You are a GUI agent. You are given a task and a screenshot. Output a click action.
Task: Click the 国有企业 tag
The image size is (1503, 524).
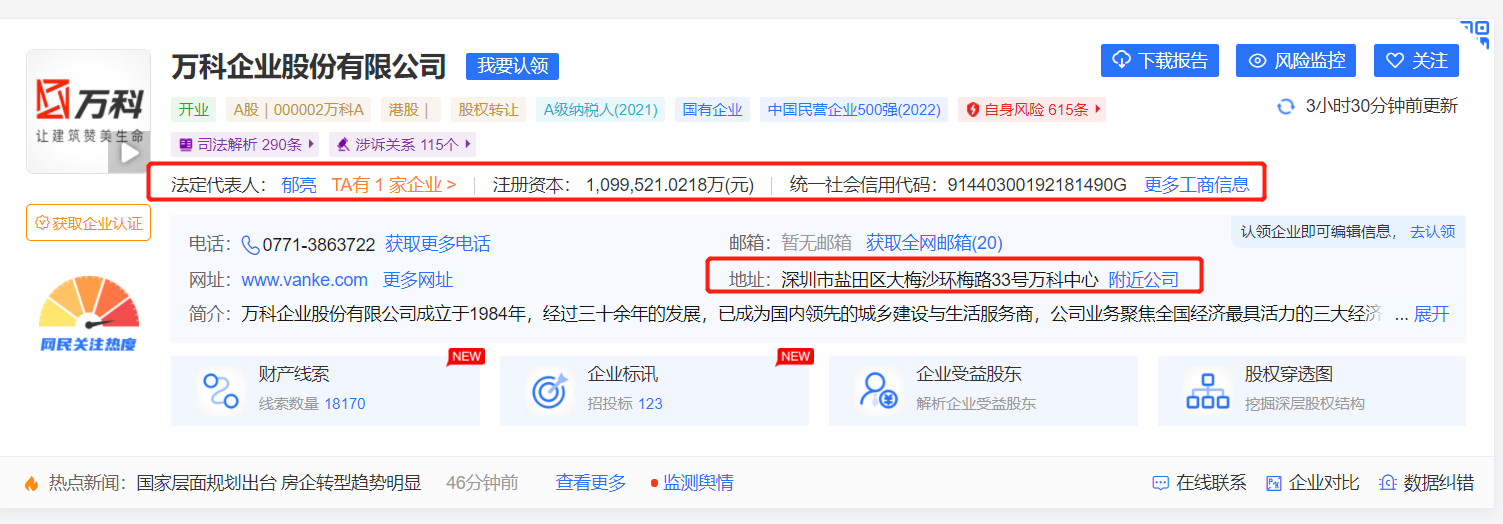(712, 109)
